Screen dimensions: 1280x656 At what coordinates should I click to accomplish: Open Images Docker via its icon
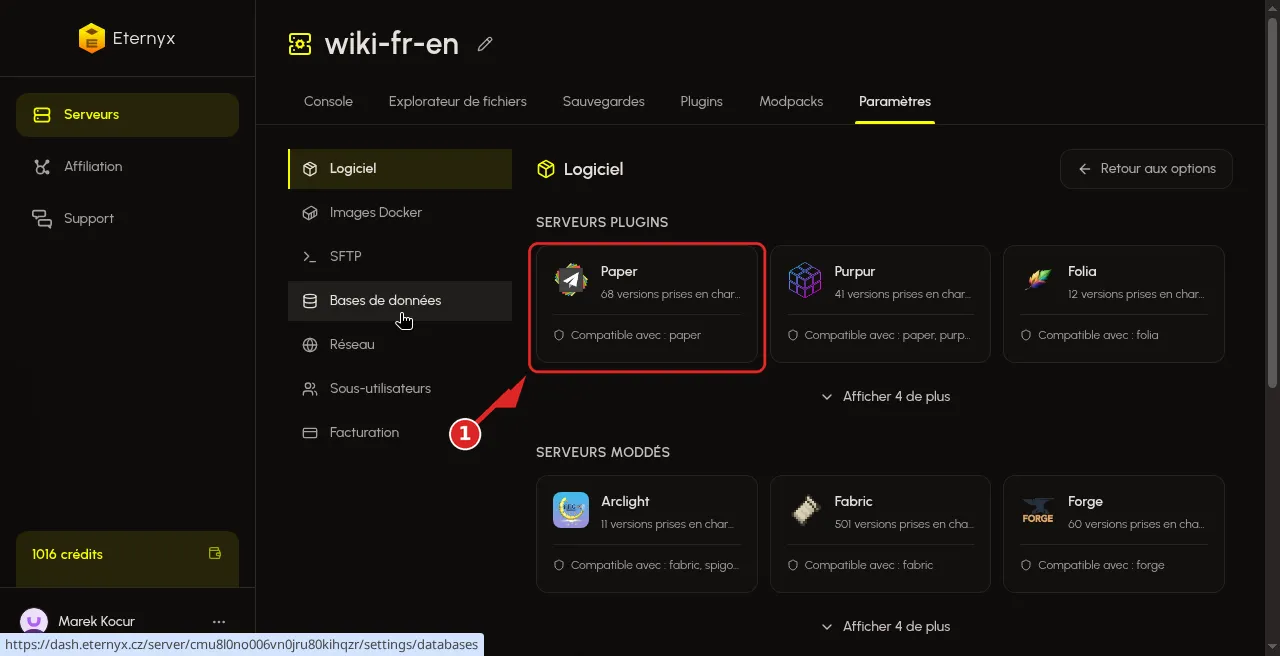[x=310, y=213]
